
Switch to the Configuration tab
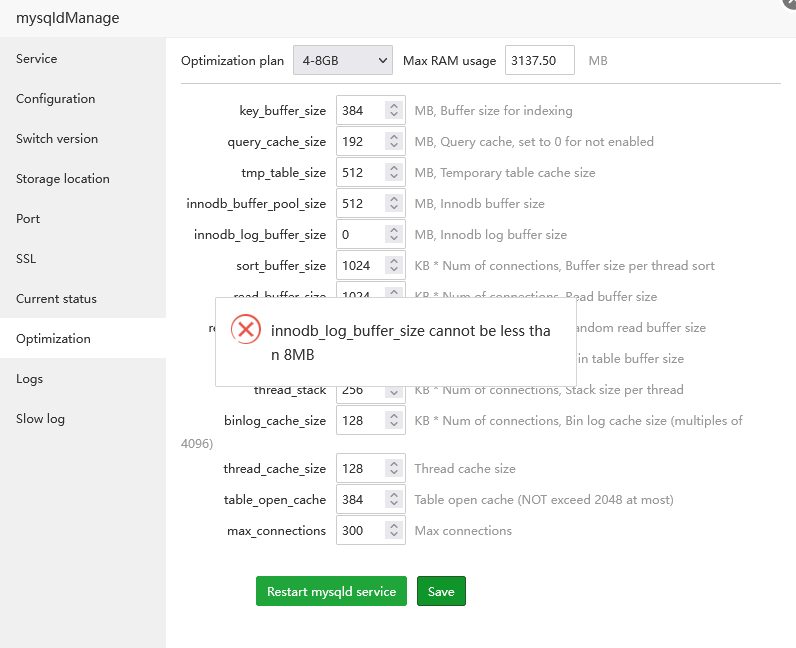[x=56, y=99]
